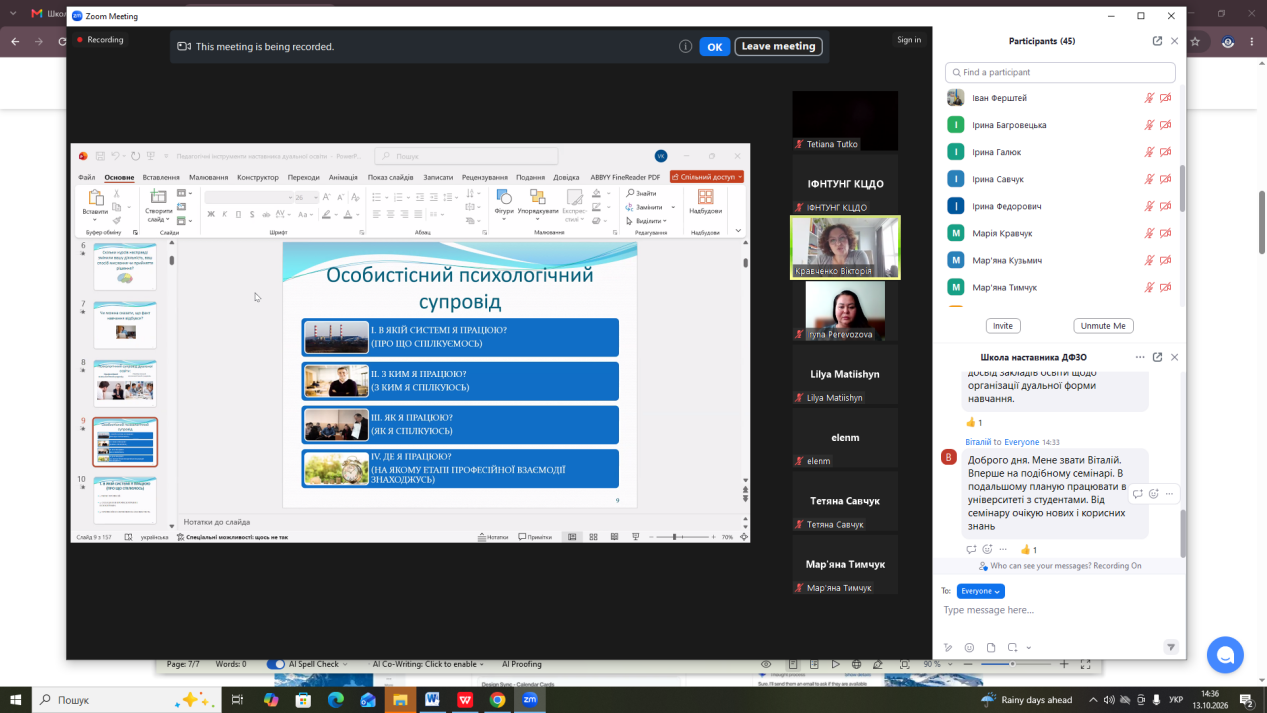Image resolution: width=1267 pixels, height=713 pixels.
Task: Open Zoom app in Windows taskbar
Action: click(530, 700)
